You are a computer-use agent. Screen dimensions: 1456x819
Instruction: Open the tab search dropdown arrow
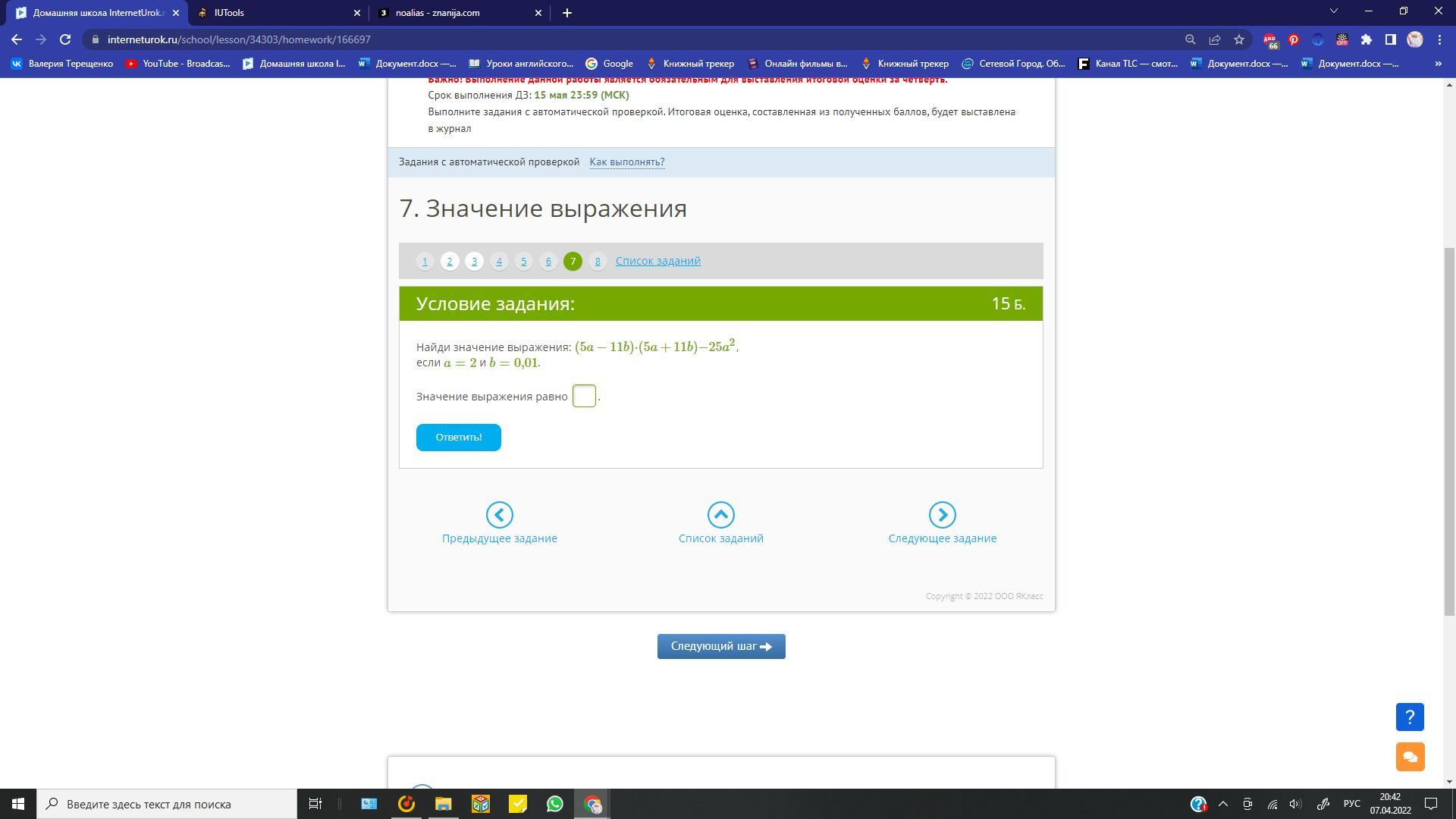(1334, 11)
